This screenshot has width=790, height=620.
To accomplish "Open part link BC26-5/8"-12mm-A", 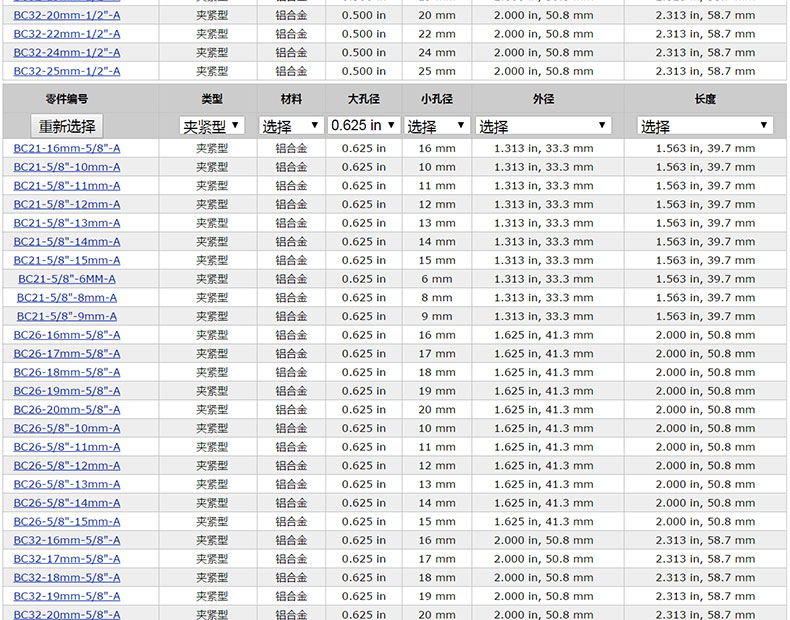I will [67, 466].
